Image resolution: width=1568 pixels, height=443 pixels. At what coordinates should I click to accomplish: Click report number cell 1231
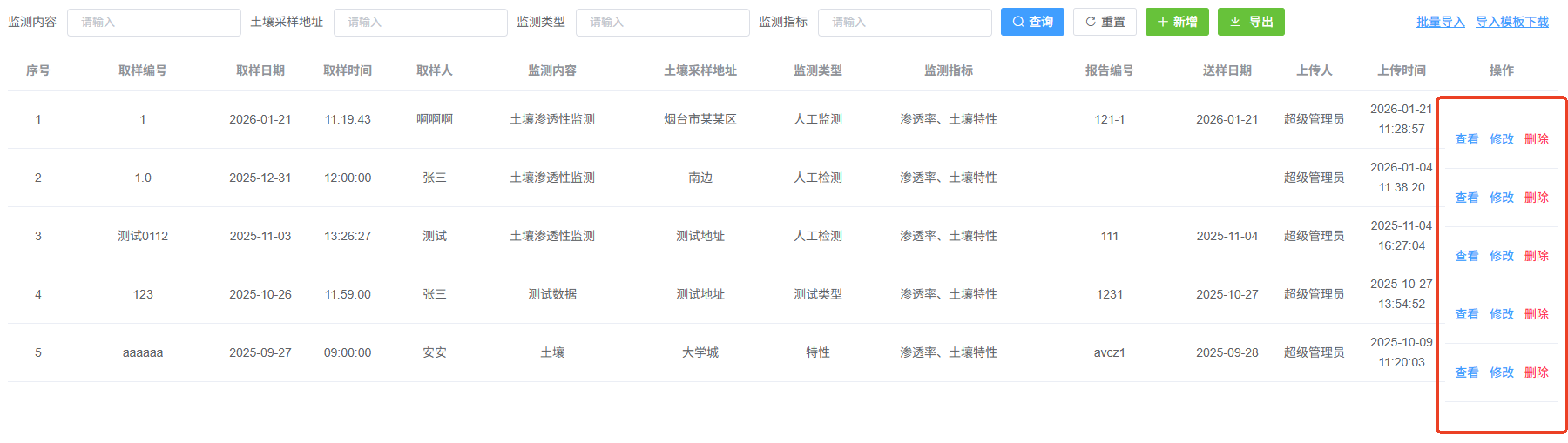[x=1109, y=294]
